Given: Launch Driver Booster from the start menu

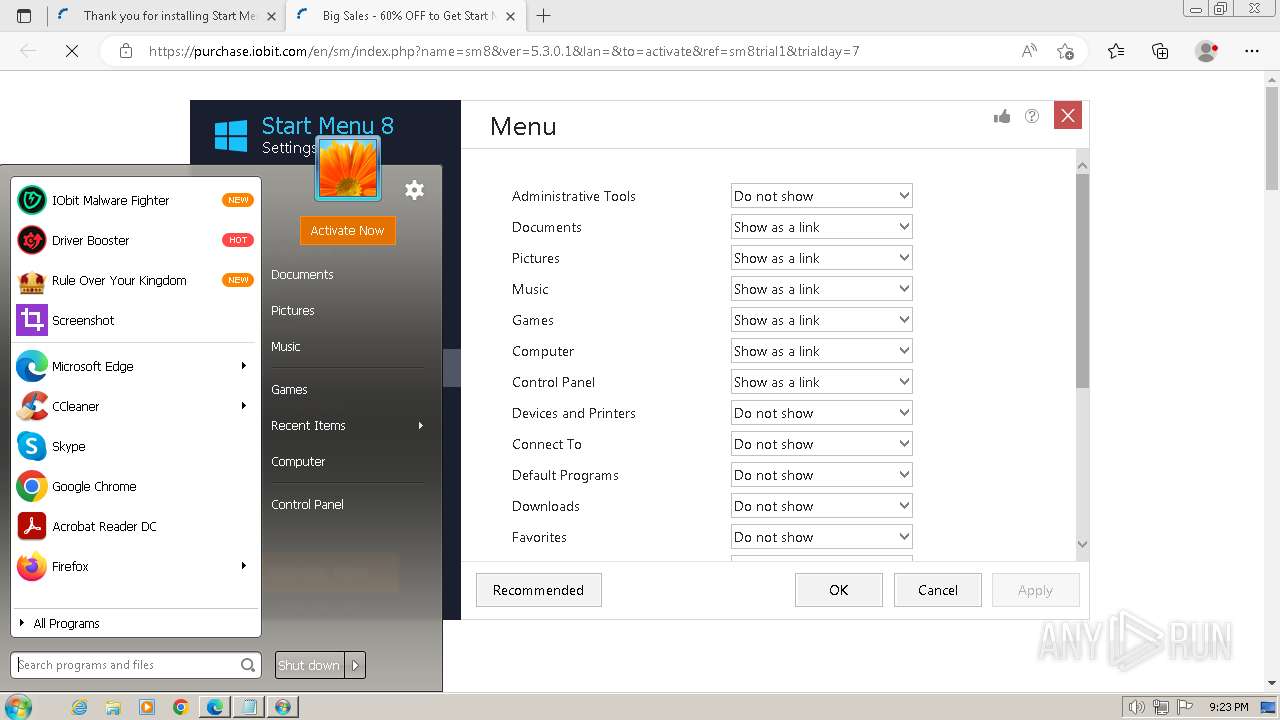Looking at the screenshot, I should [135, 240].
